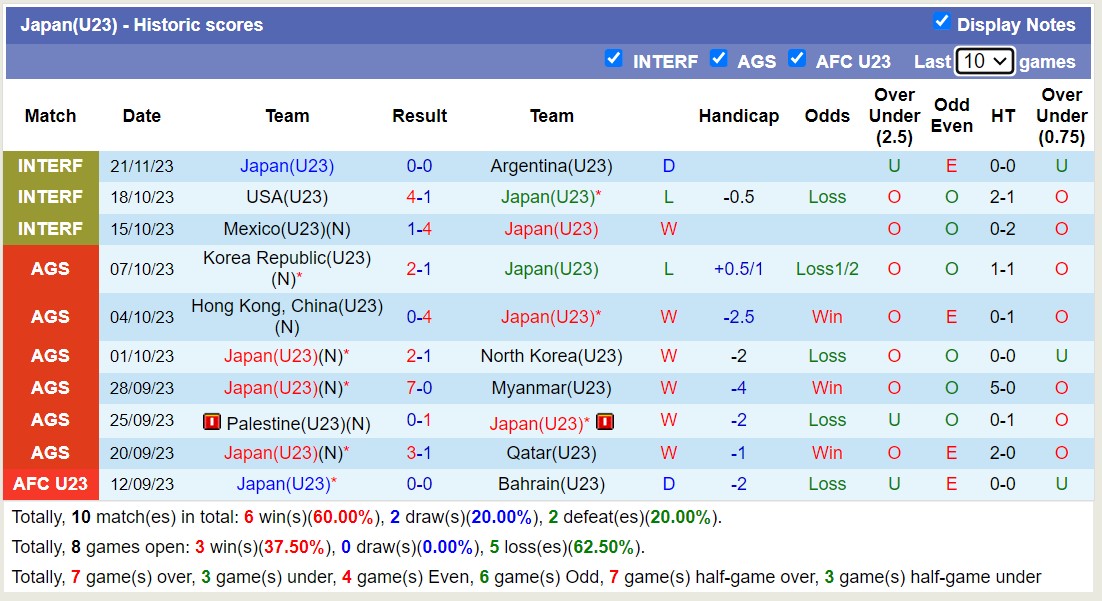Disable the AGS filter checkbox
This screenshot has height=601, width=1102.
(x=719, y=59)
